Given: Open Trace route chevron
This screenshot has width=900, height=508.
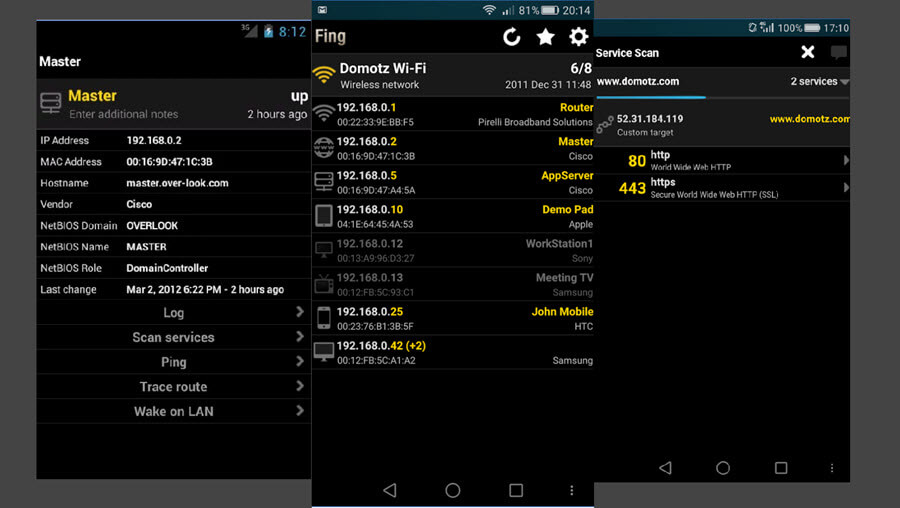Looking at the screenshot, I should pos(300,386).
